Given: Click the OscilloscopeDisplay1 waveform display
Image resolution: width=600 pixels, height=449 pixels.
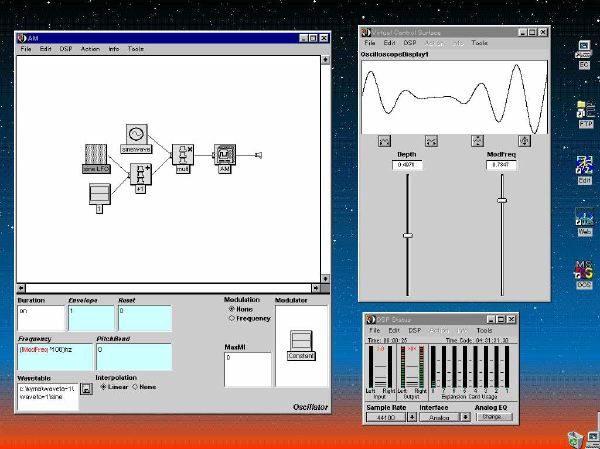Looking at the screenshot, I should point(455,97).
